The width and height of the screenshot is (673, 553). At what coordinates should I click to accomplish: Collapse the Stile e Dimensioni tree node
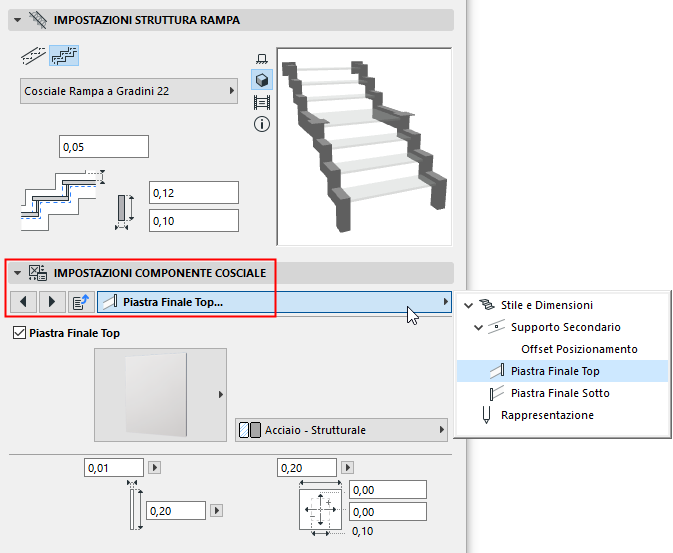469,305
